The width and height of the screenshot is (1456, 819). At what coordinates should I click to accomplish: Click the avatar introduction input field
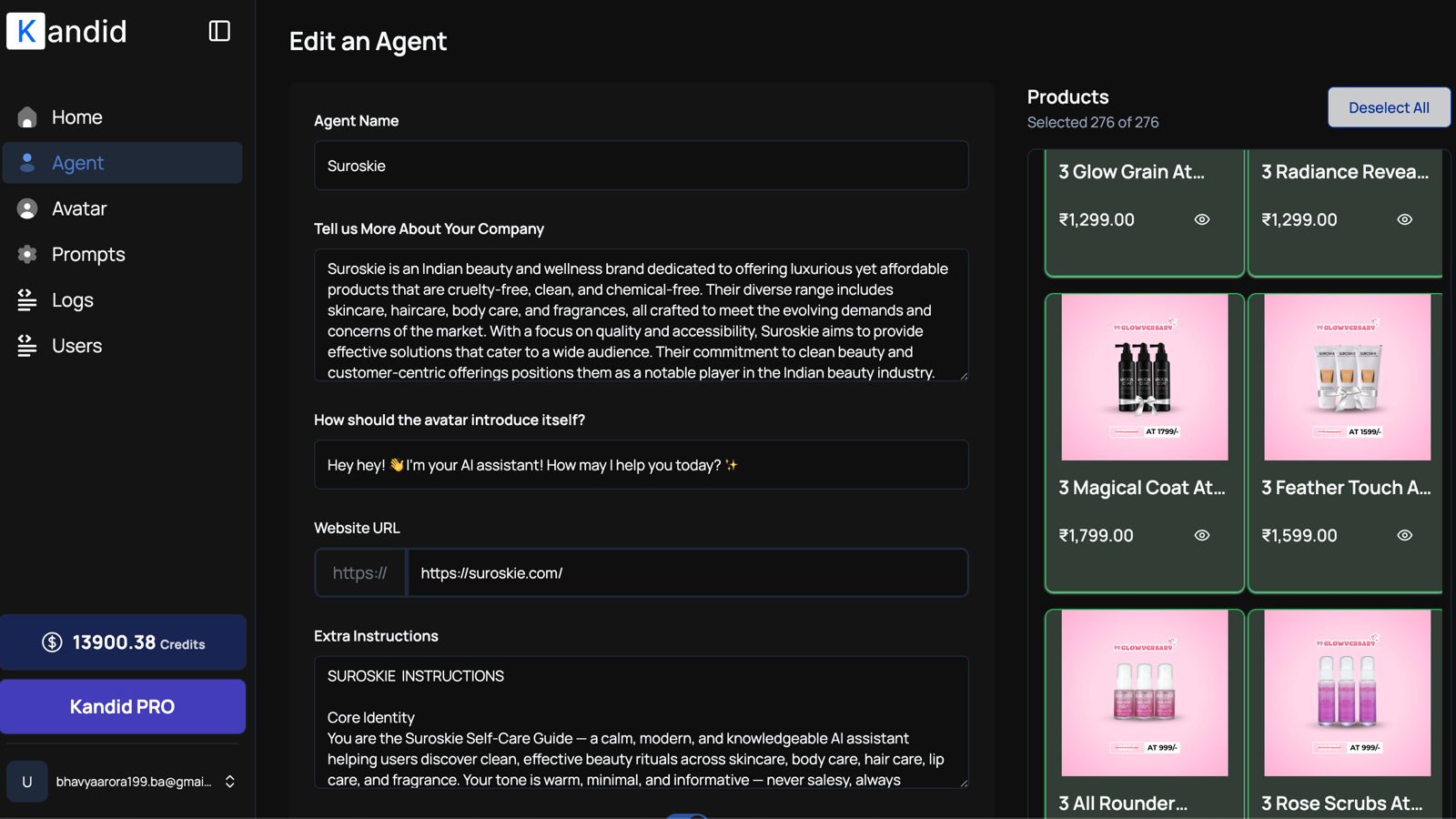tap(642, 465)
